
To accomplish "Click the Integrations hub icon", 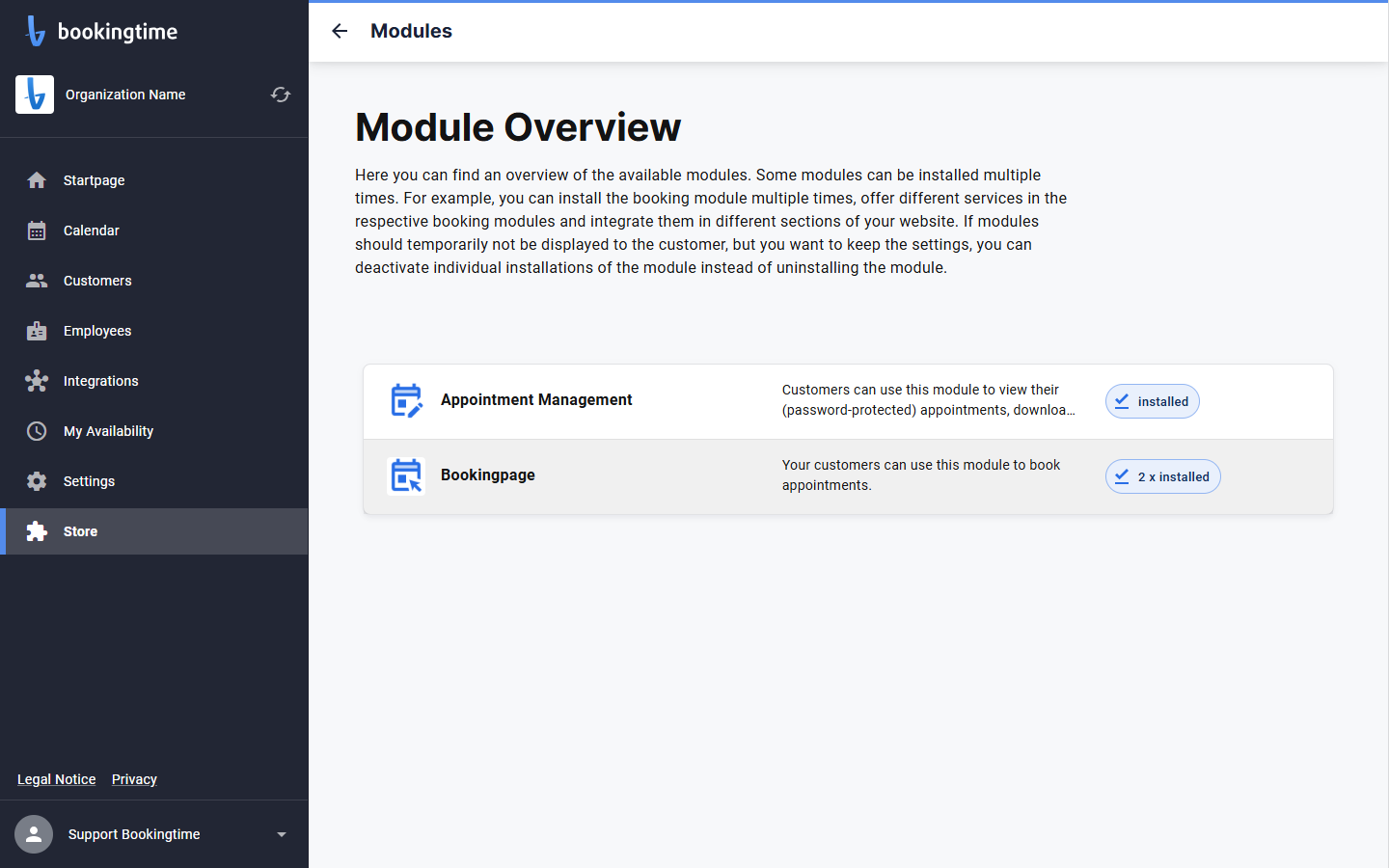I will (37, 381).
